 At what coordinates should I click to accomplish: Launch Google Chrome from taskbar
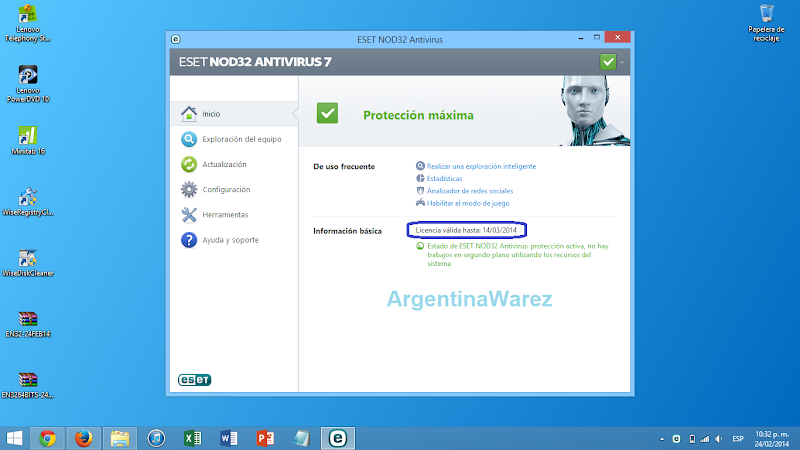(47, 438)
